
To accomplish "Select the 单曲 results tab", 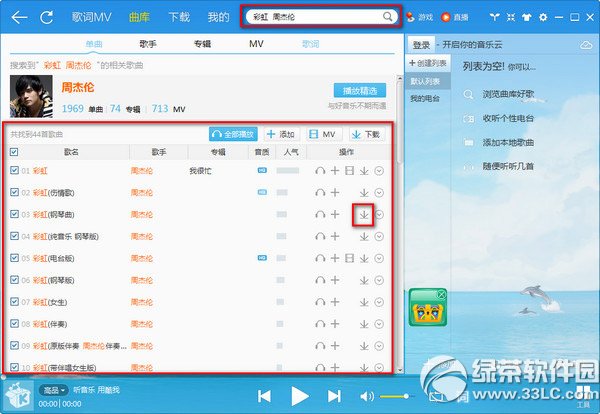I will pyautogui.click(x=94, y=44).
